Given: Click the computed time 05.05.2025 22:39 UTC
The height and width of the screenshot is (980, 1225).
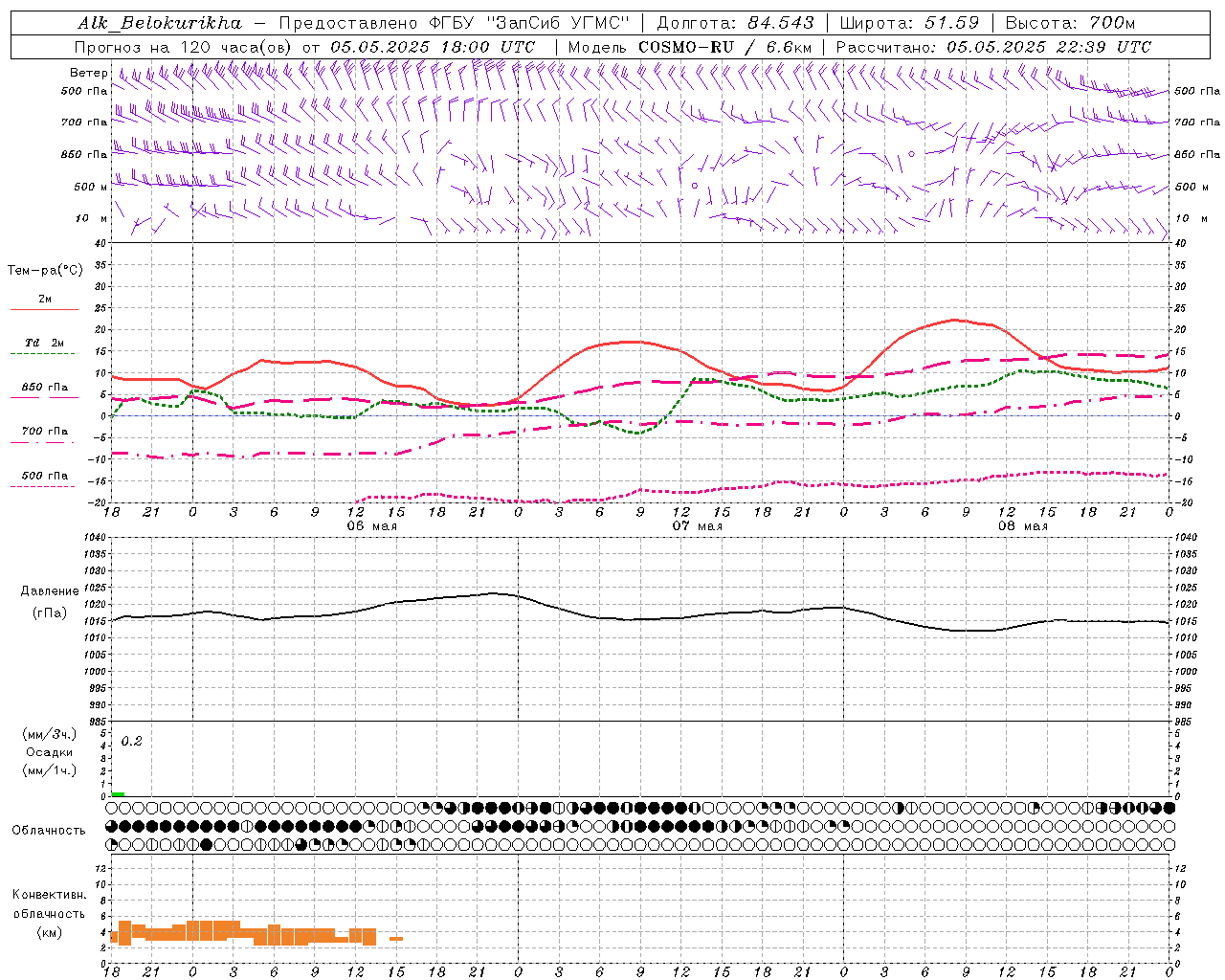Looking at the screenshot, I should (1049, 47).
